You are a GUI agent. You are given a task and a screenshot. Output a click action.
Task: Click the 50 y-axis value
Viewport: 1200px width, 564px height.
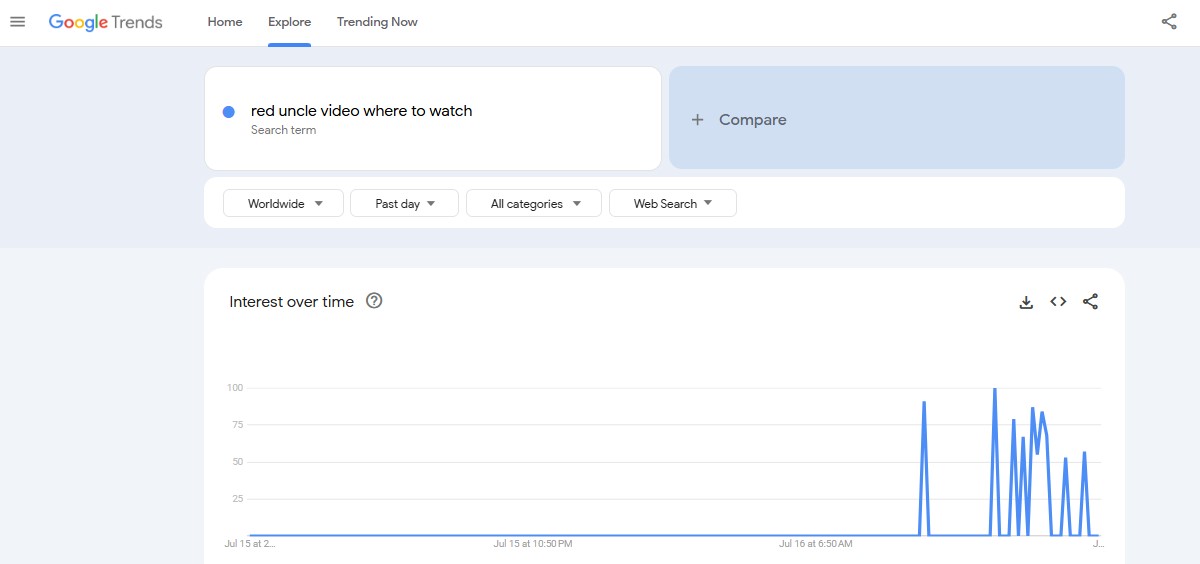[x=237, y=462]
